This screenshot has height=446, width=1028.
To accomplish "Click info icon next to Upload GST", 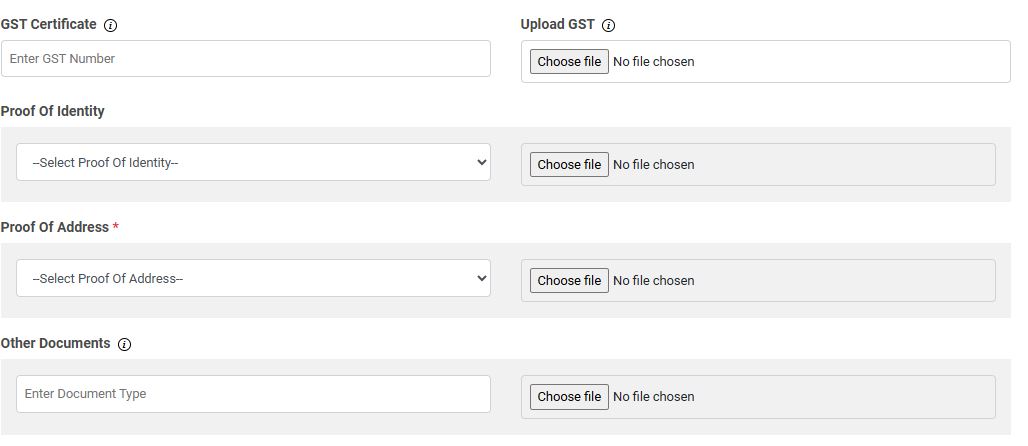I will (x=609, y=26).
